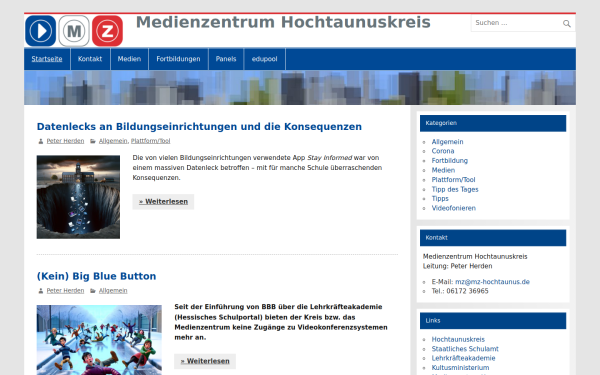Image resolution: width=600 pixels, height=375 pixels.
Task: Click author Peter Herden under Datenlecks article
Action: [x=65, y=141]
